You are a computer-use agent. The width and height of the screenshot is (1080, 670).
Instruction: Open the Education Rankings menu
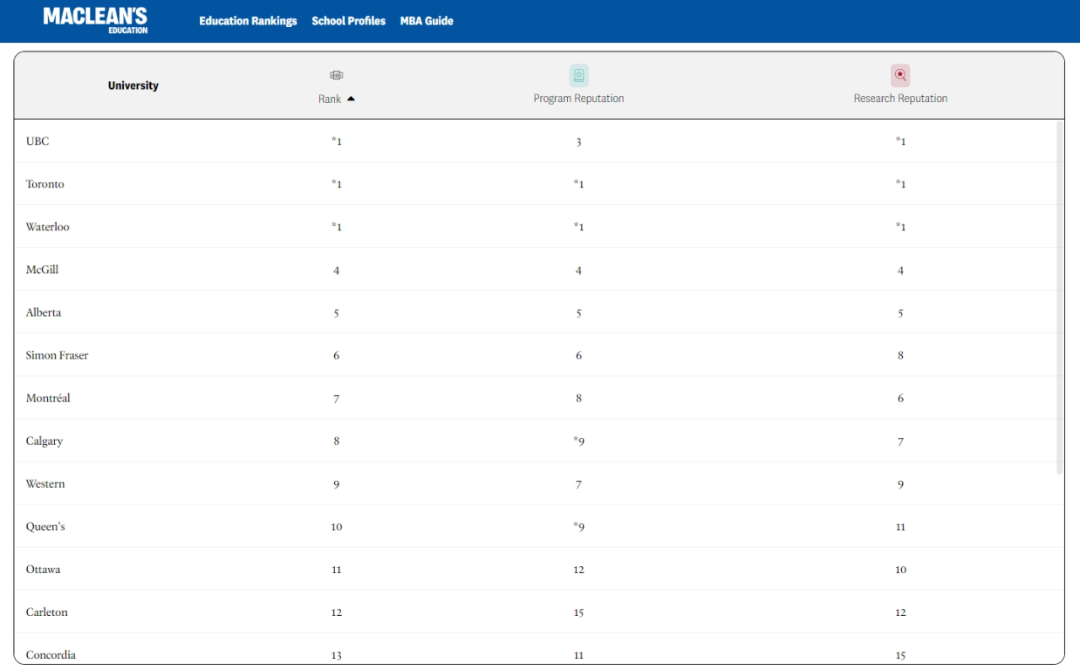[248, 21]
